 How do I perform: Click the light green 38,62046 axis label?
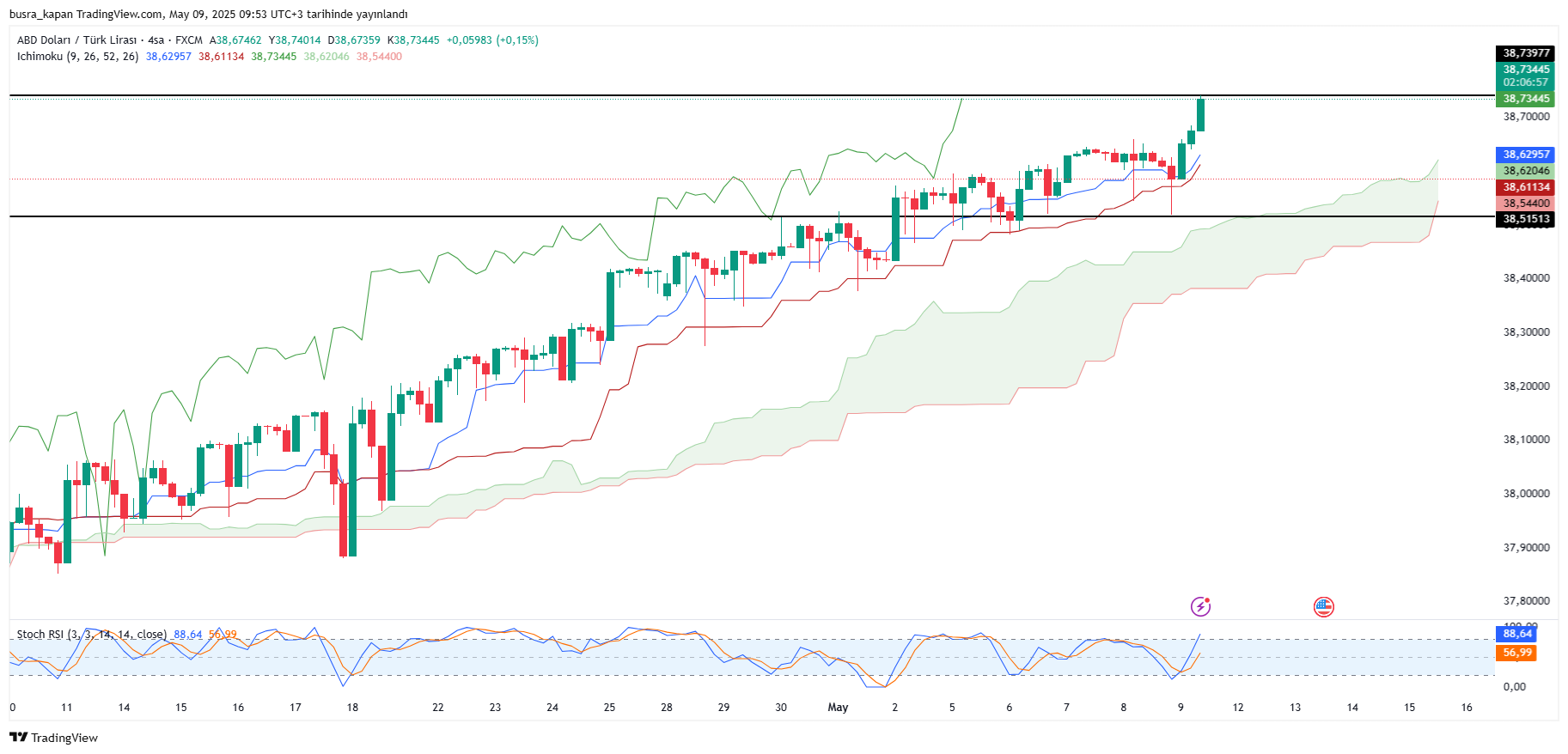[x=1526, y=171]
